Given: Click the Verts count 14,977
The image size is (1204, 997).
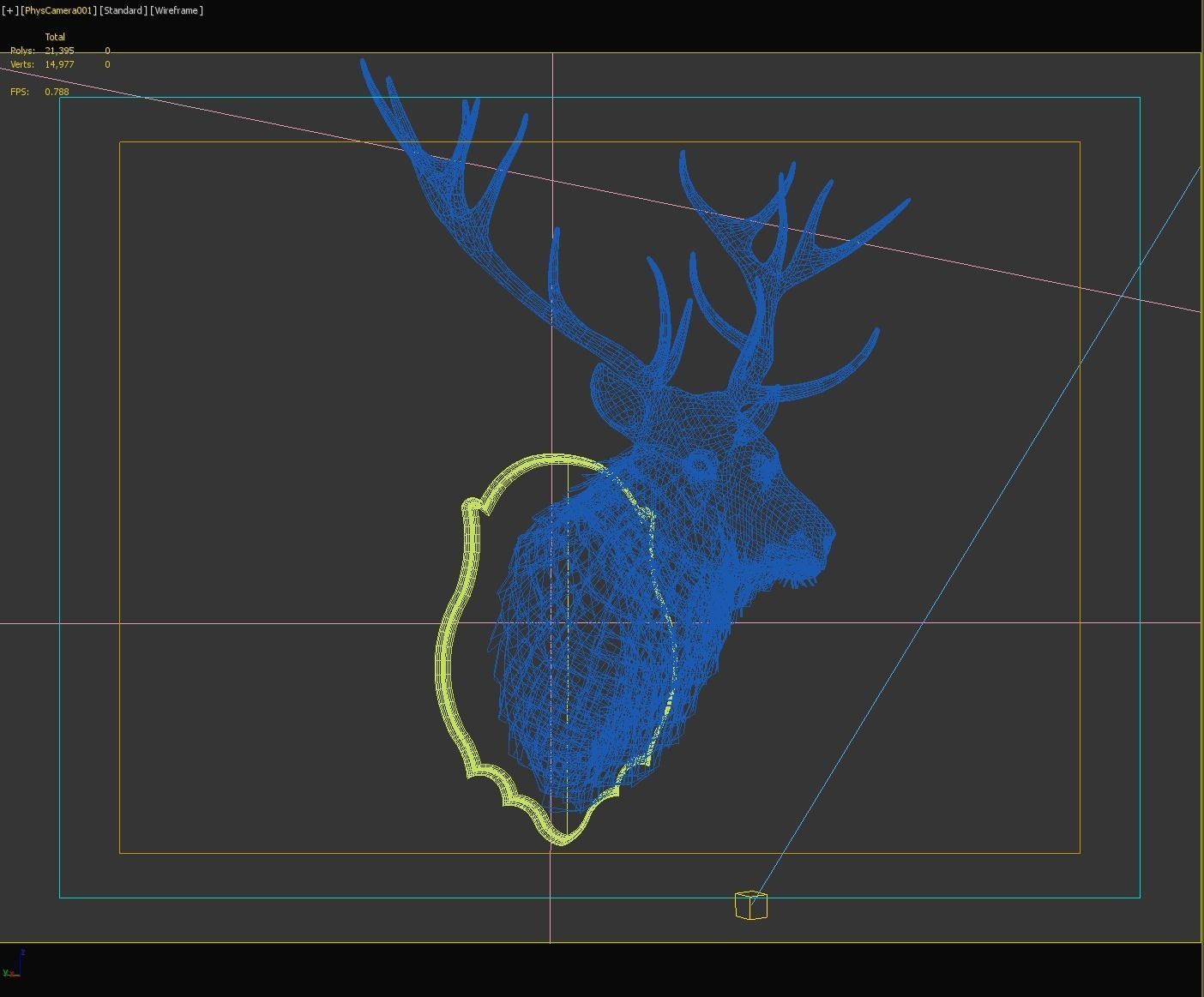Looking at the screenshot, I should pyautogui.click(x=59, y=64).
